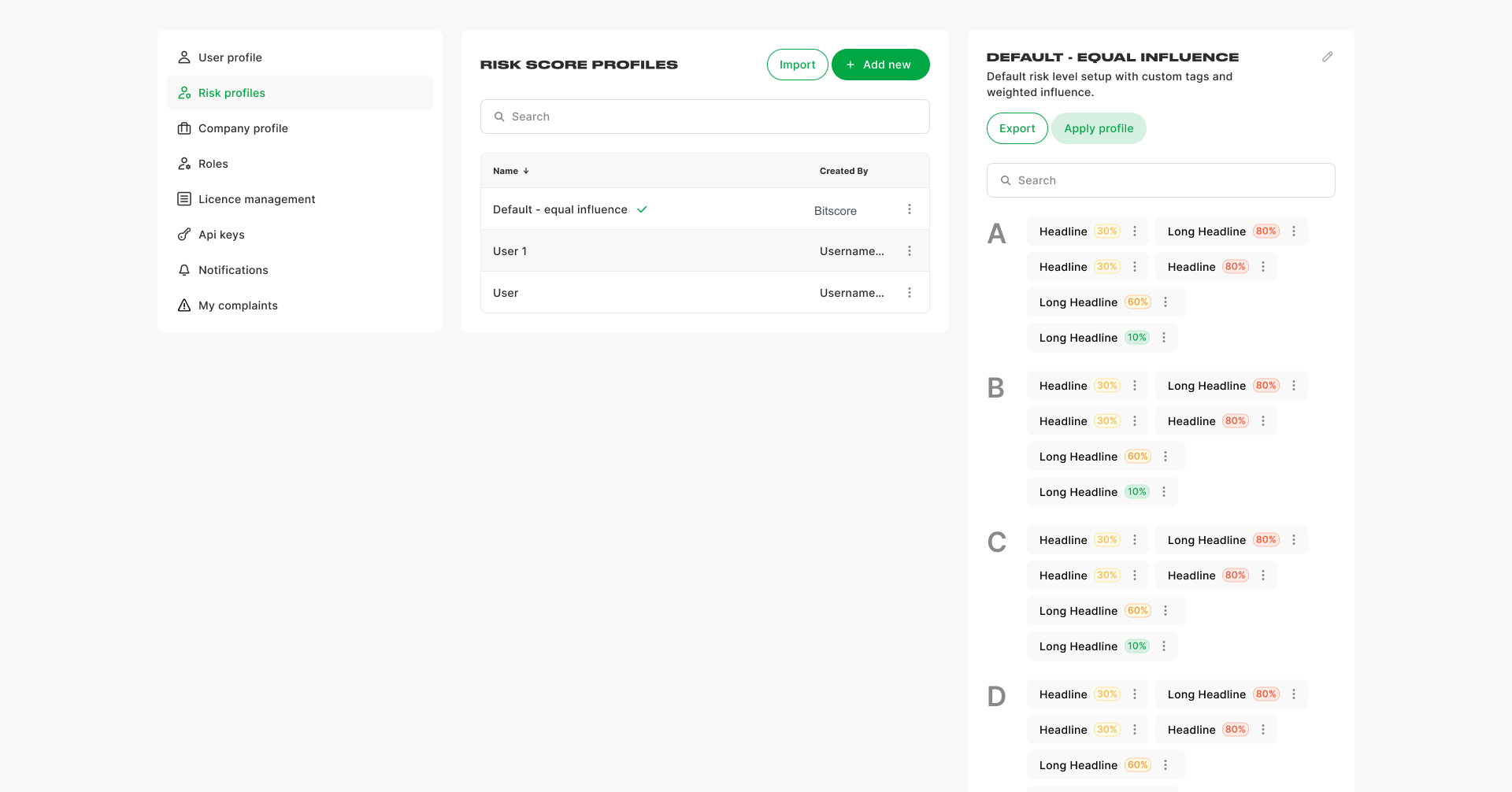
Task: Open menu for Long Headline 60% tag in section A
Action: 1165,302
